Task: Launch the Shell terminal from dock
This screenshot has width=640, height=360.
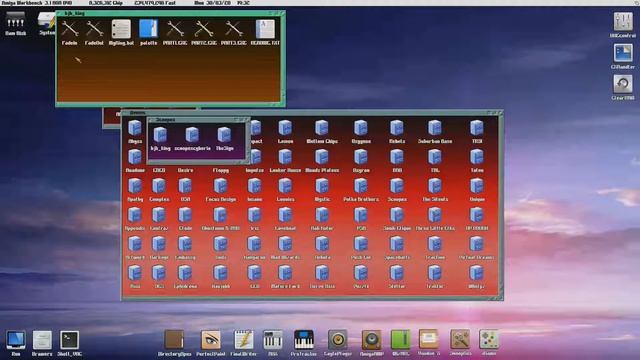Action: point(69,340)
